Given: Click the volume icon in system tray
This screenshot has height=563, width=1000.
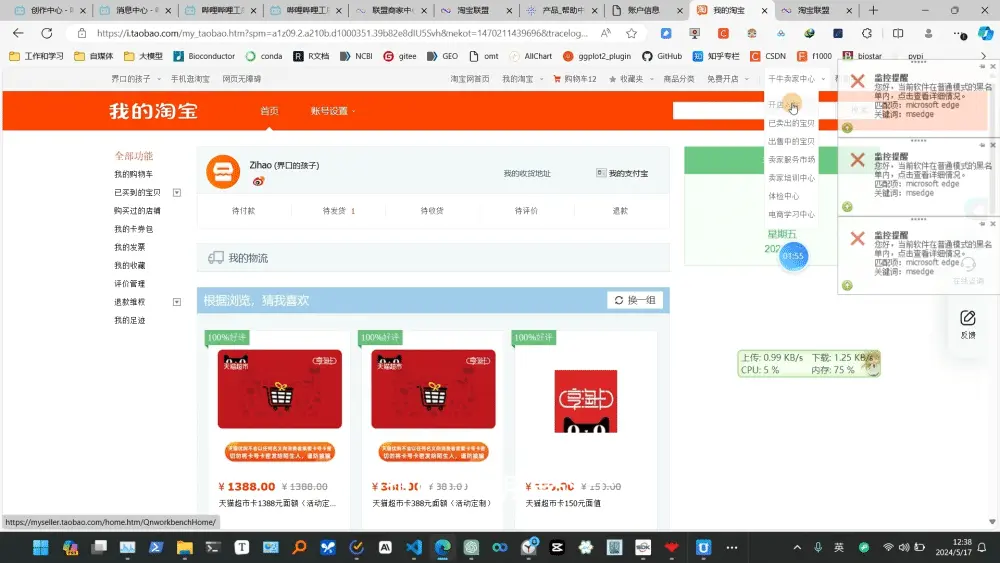Looking at the screenshot, I should [x=904, y=547].
